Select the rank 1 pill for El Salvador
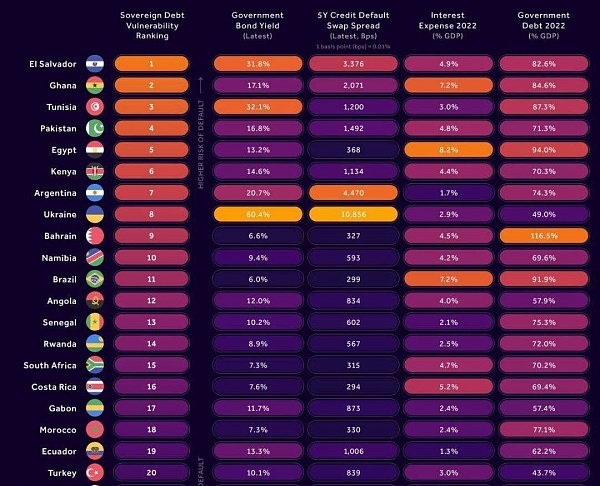The width and height of the screenshot is (600, 486). pyautogui.click(x=152, y=64)
